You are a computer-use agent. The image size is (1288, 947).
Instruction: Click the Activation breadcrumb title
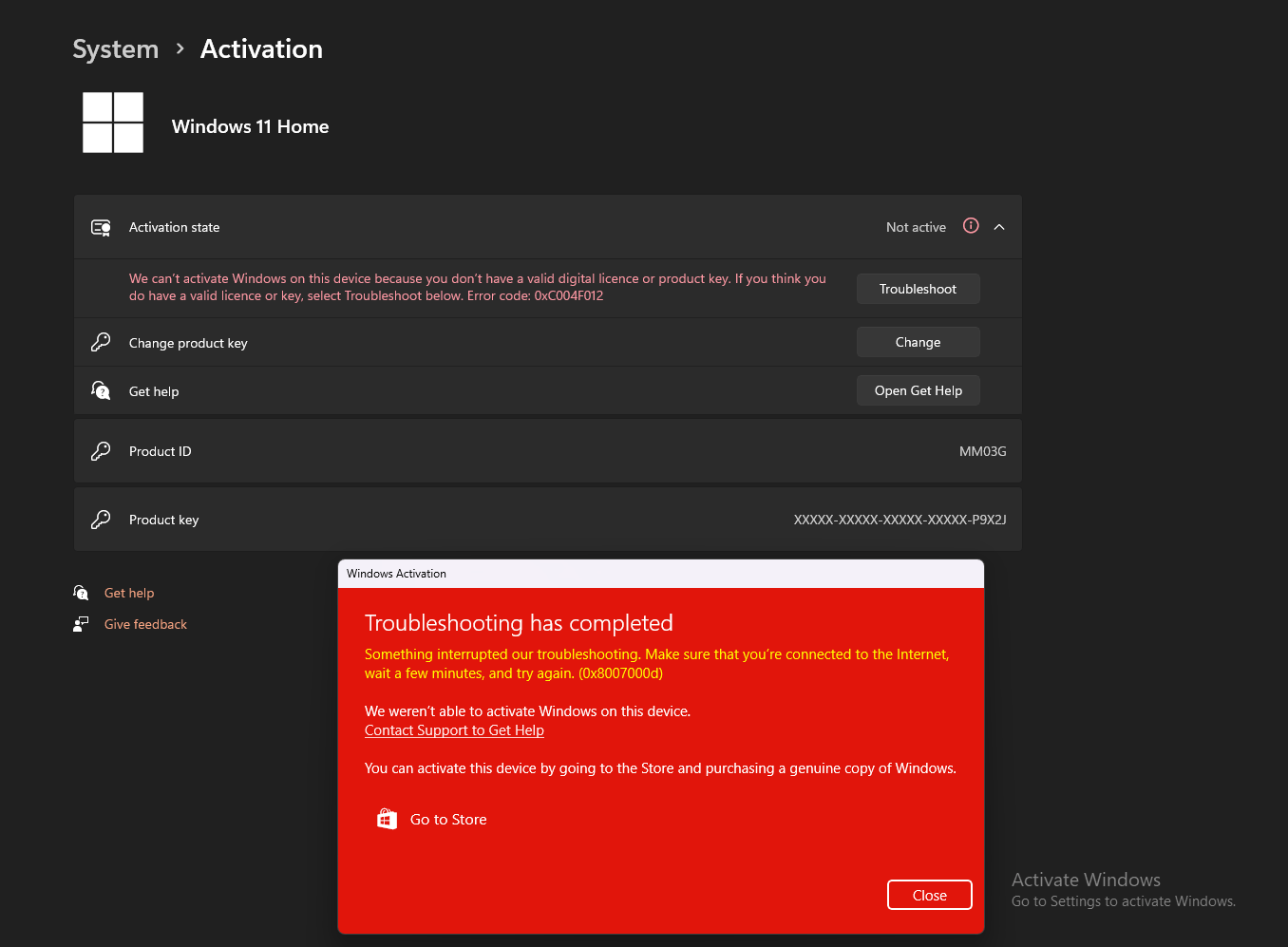pyautogui.click(x=261, y=49)
